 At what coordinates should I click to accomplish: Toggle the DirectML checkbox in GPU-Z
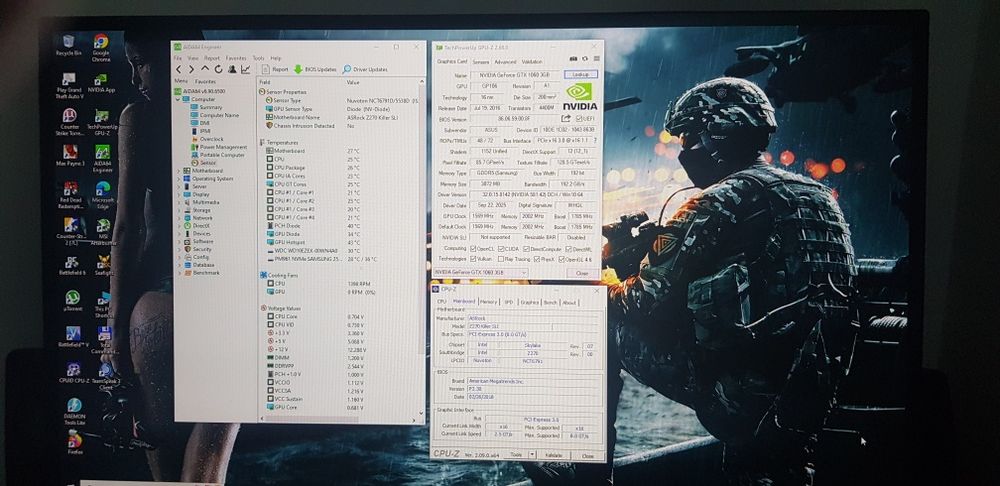(x=568, y=249)
